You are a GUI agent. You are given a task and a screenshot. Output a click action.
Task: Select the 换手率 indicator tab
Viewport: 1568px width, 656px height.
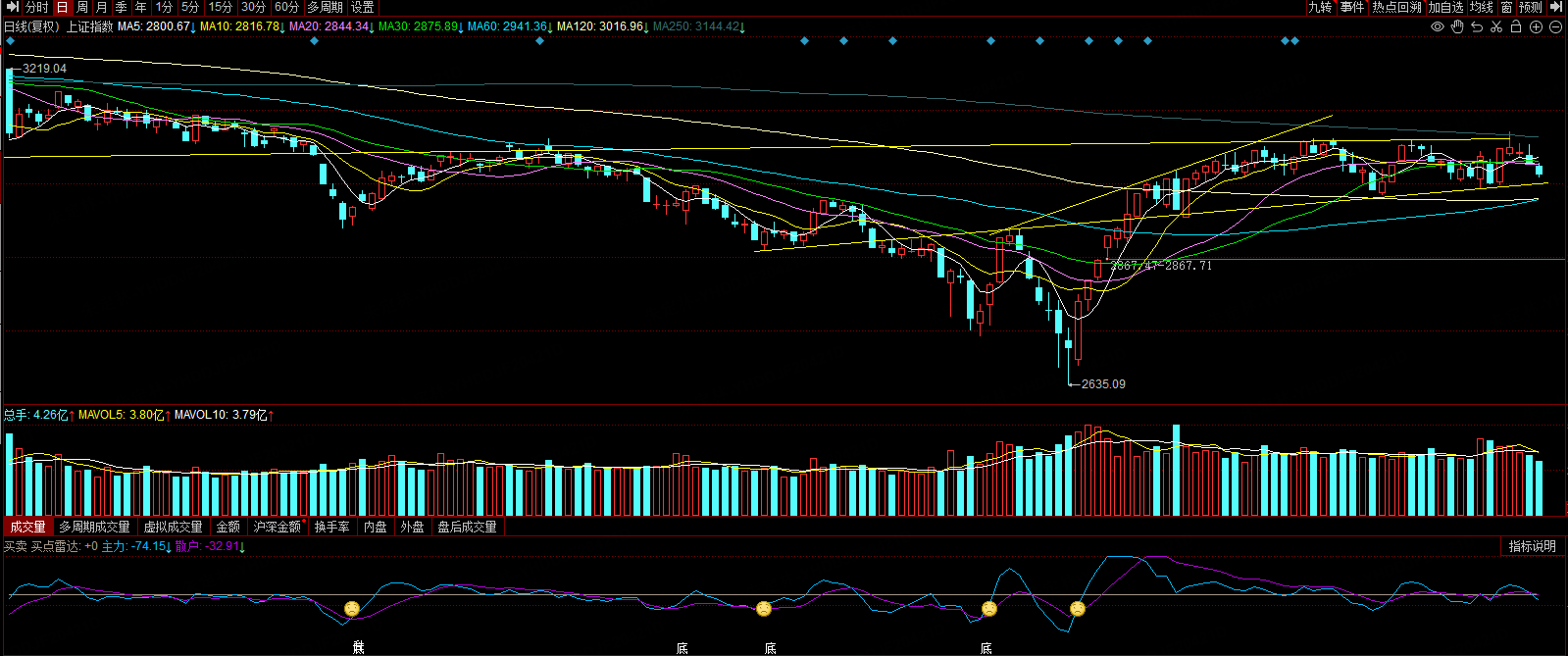tap(332, 527)
